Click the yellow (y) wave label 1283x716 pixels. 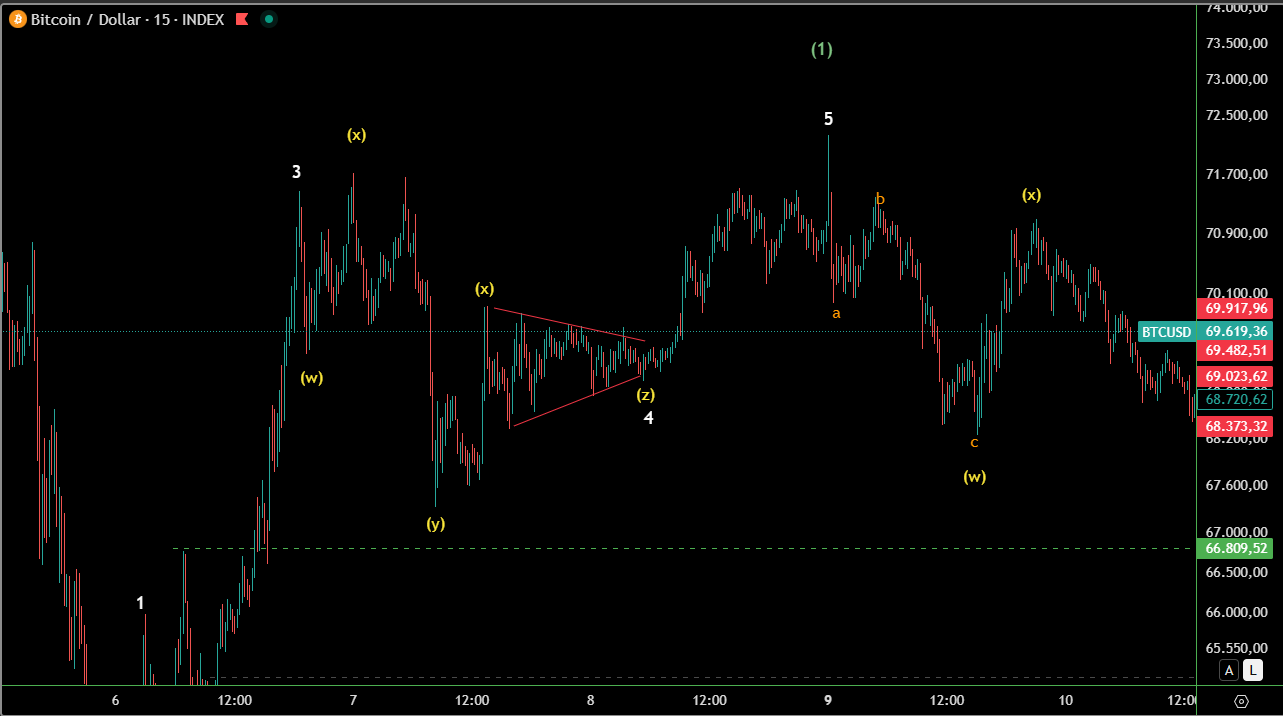[435, 523]
